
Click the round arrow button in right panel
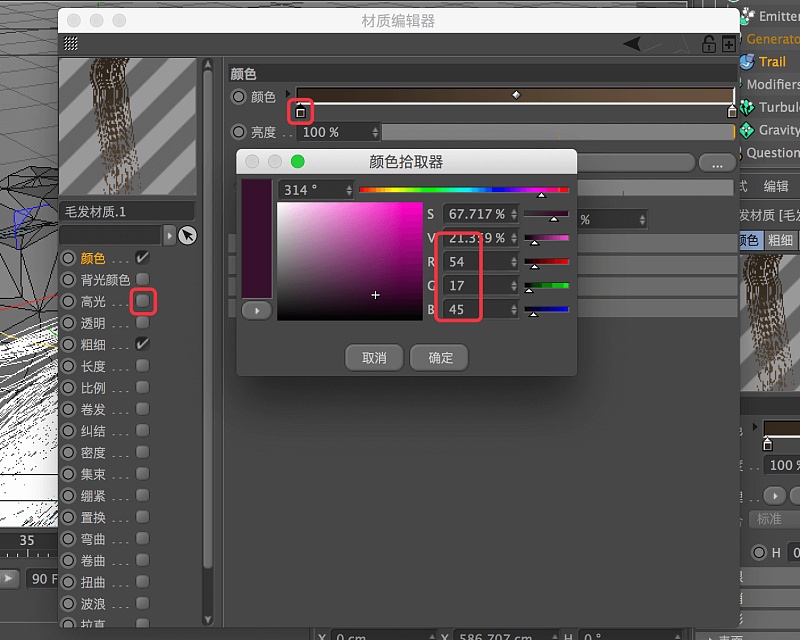[774, 496]
